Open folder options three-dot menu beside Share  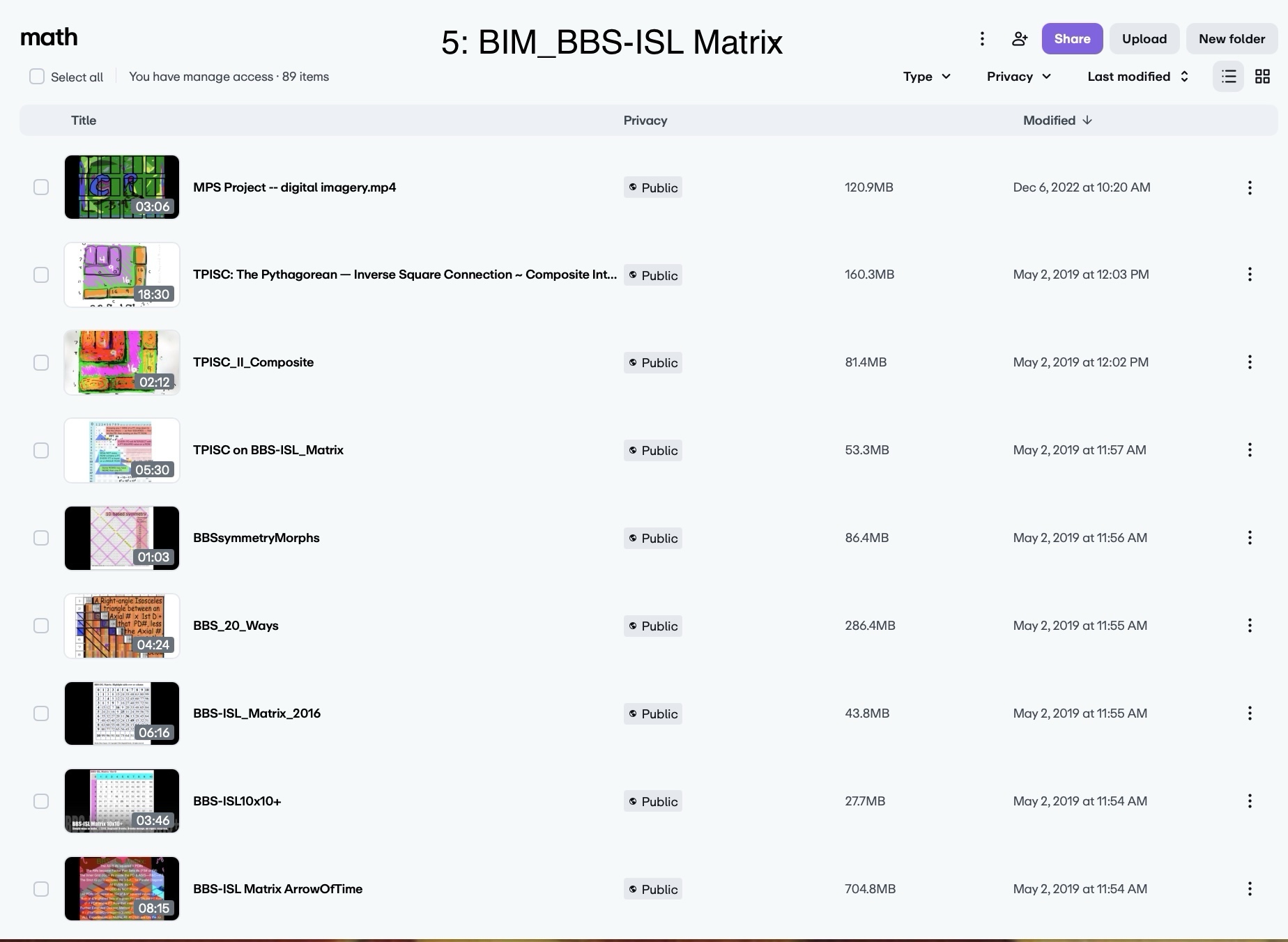coord(982,39)
